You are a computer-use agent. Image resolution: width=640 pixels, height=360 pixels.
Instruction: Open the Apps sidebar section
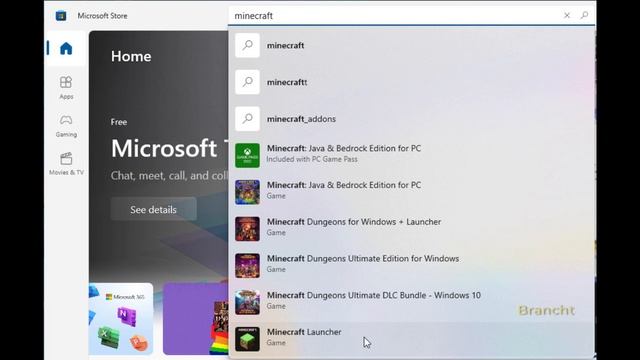66,87
